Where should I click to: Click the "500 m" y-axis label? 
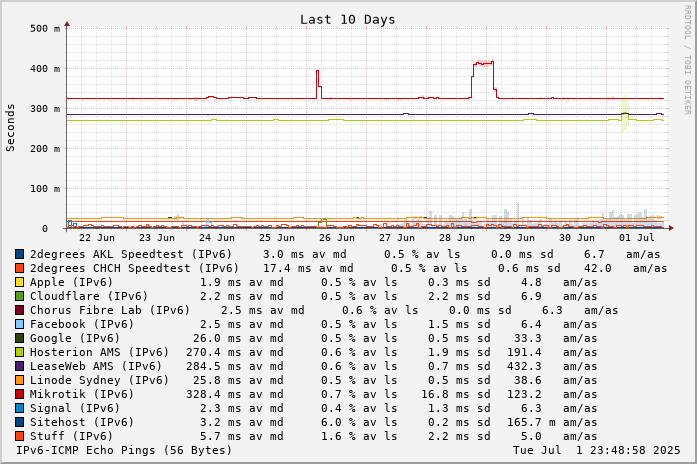point(45,28)
